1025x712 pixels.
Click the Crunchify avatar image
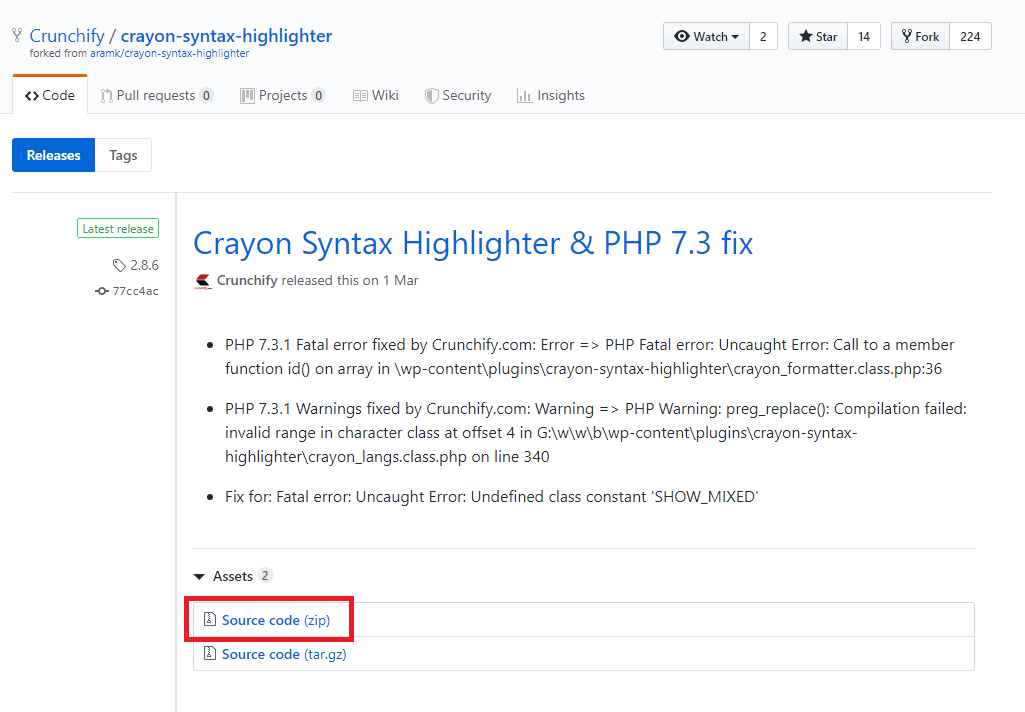[203, 281]
